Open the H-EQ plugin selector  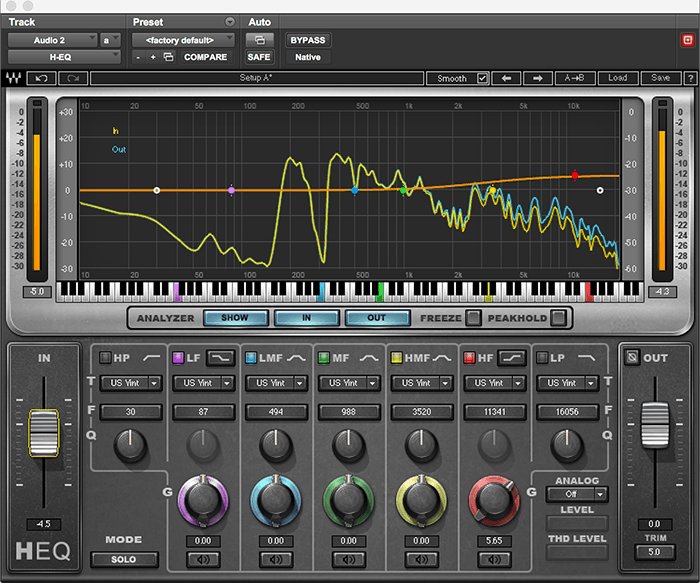pos(64,57)
